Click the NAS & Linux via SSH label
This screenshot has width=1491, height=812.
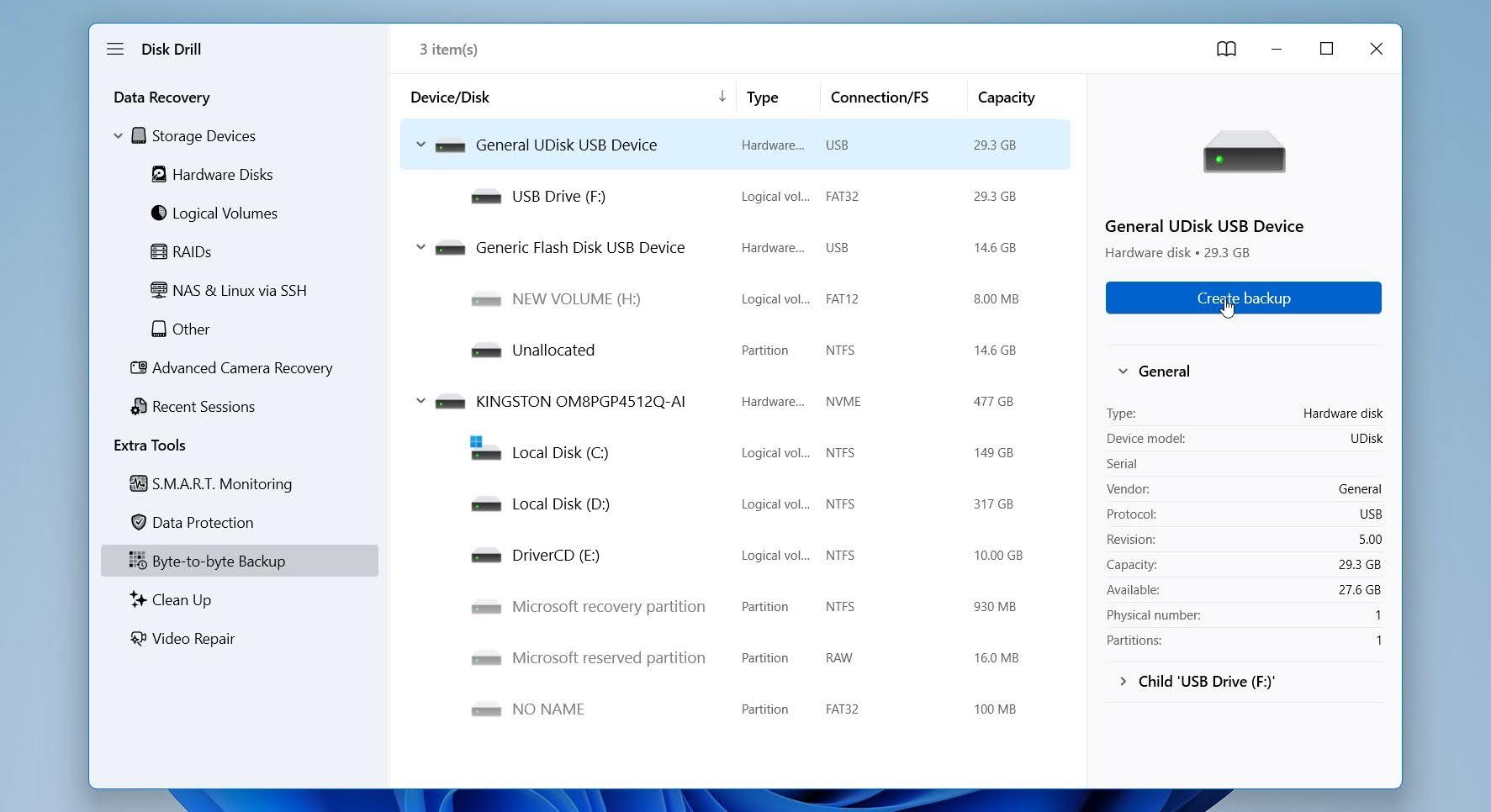point(240,290)
